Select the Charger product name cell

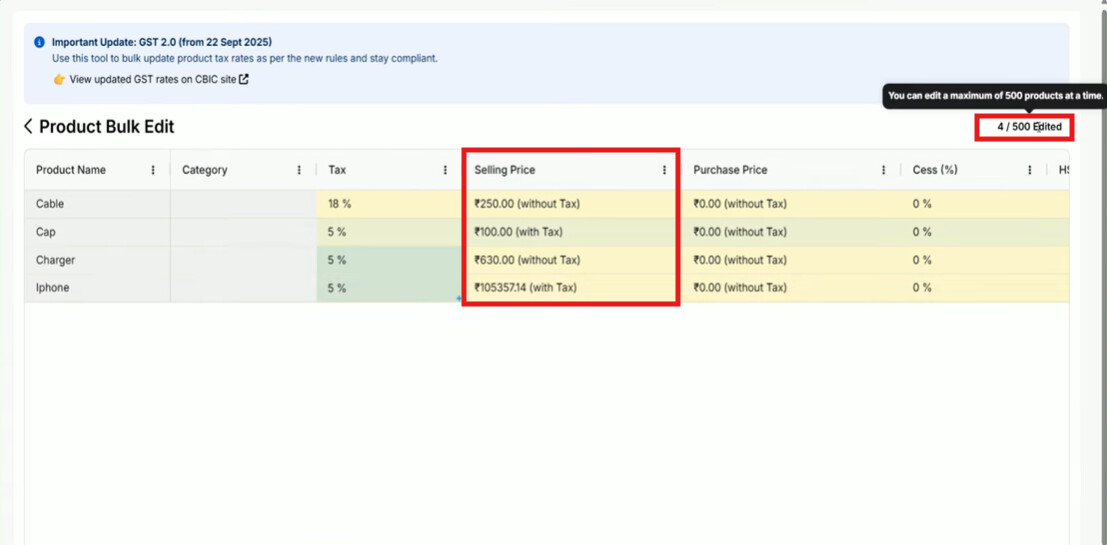click(97, 260)
